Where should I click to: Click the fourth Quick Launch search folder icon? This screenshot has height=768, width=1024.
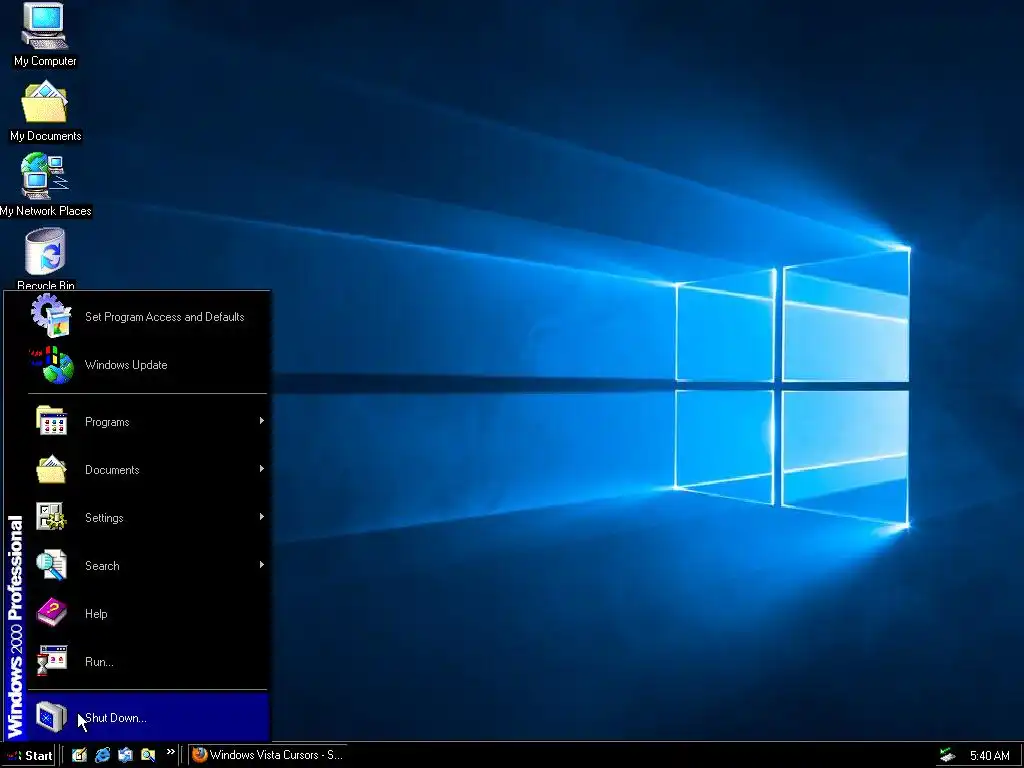pos(148,755)
